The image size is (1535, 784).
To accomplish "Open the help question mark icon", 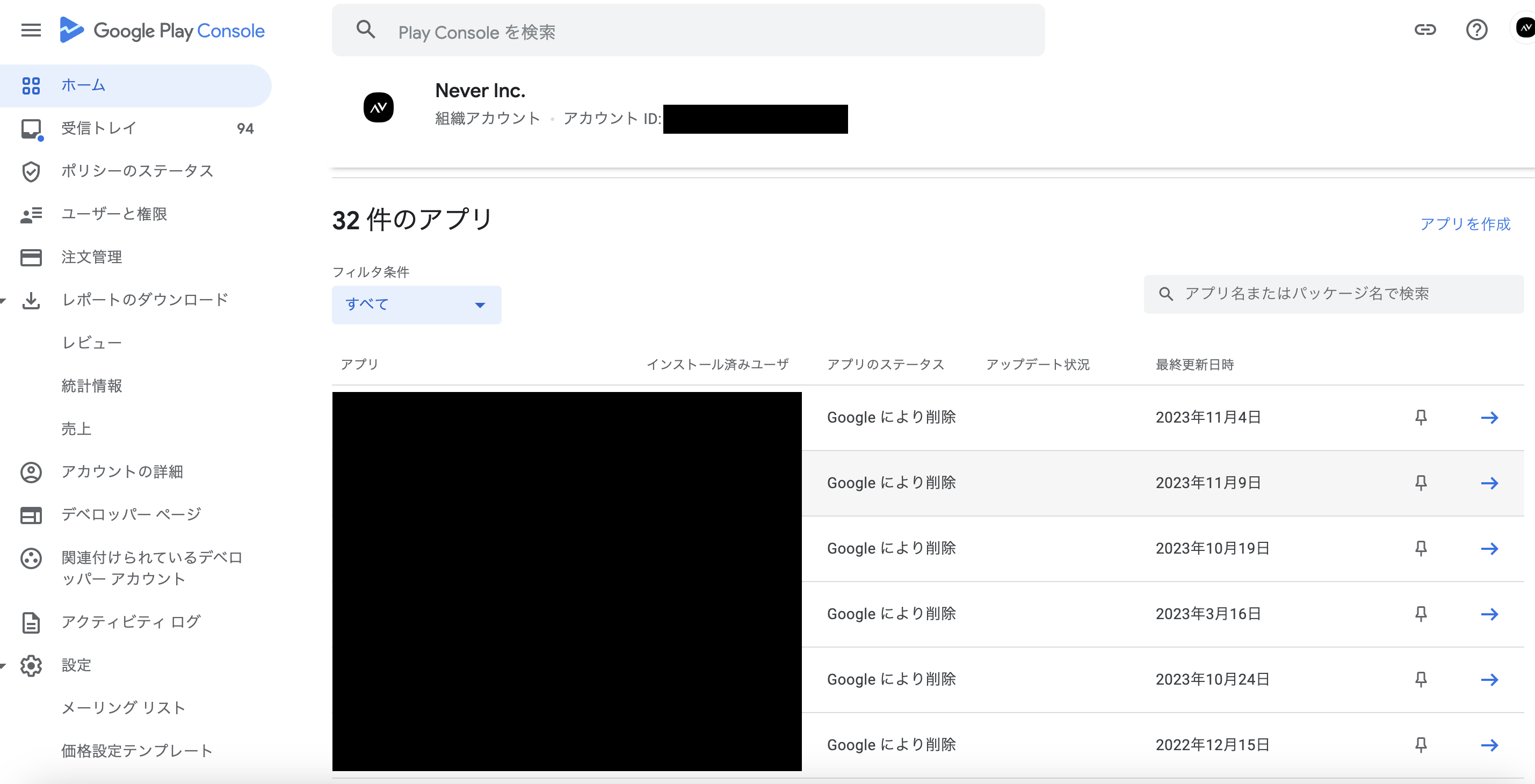I will (x=1476, y=30).
